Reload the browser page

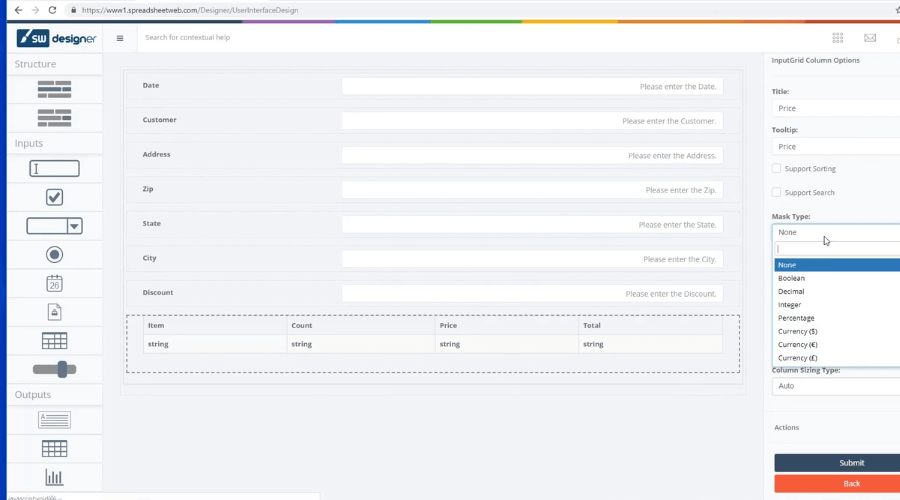click(x=52, y=10)
